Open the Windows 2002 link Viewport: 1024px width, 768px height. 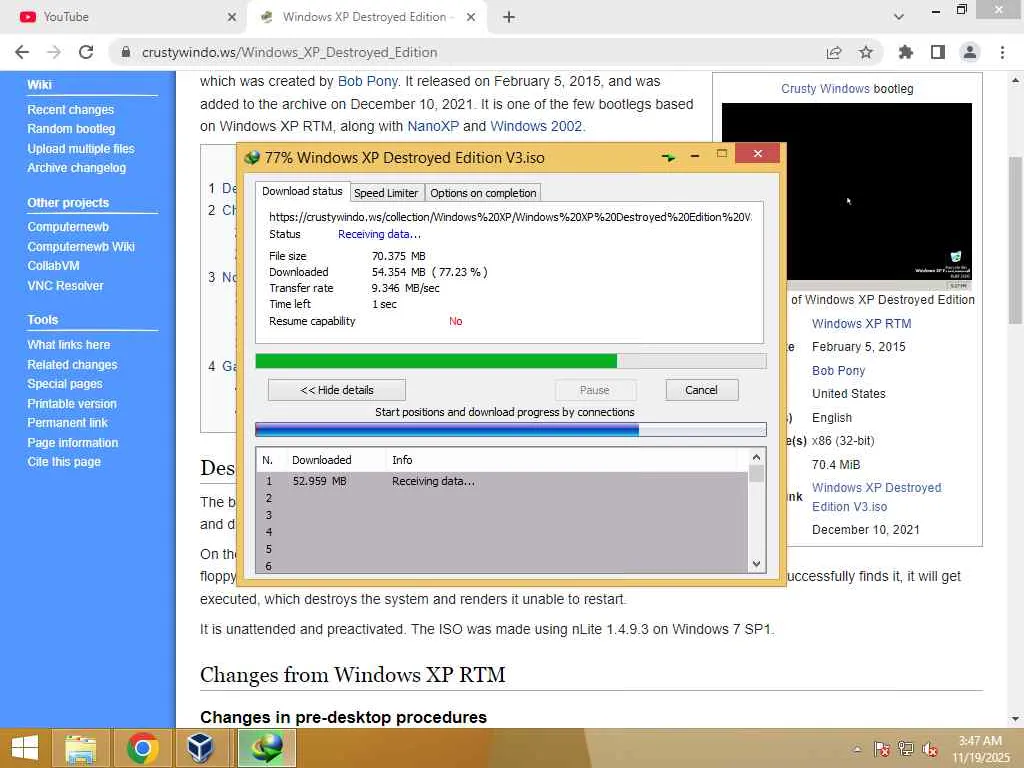pyautogui.click(x=536, y=126)
